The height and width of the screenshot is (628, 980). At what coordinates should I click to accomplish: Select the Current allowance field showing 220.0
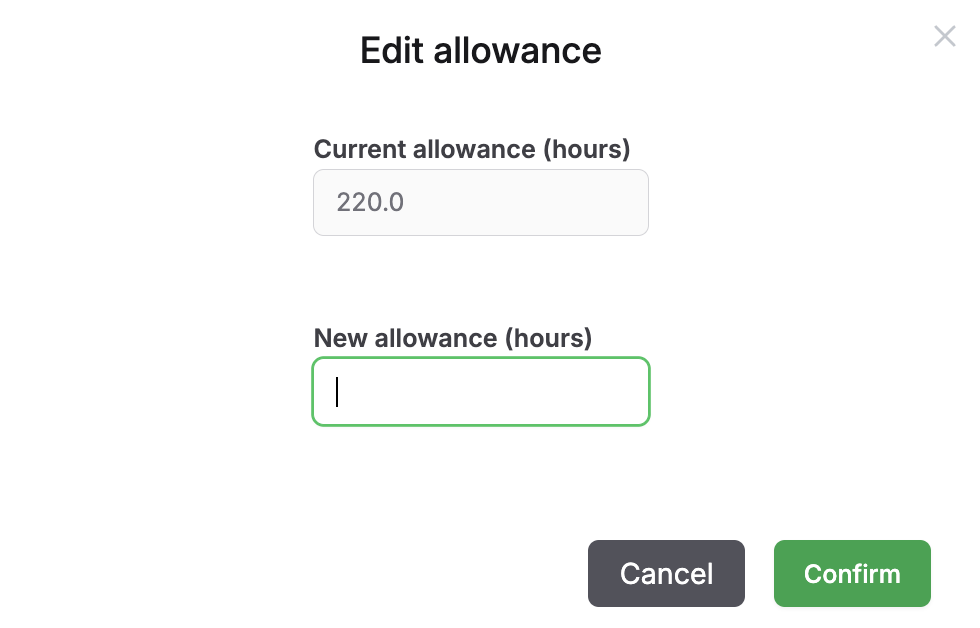point(480,202)
